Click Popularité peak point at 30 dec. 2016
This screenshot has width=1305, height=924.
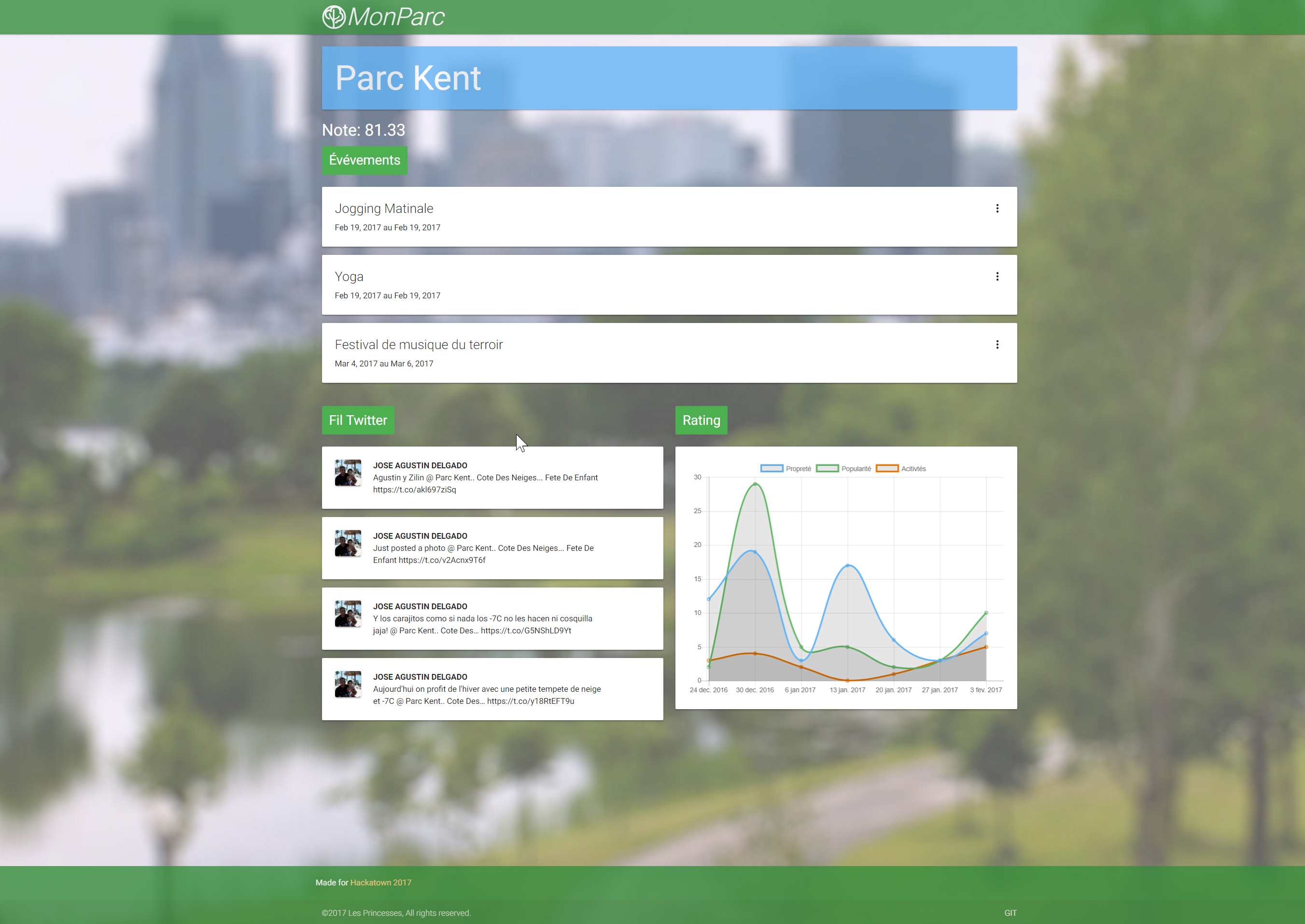755,484
